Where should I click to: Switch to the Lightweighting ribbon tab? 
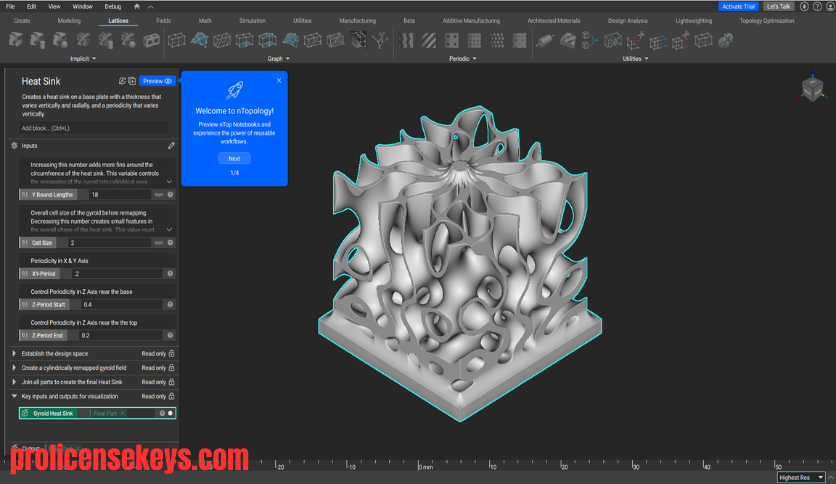click(693, 21)
